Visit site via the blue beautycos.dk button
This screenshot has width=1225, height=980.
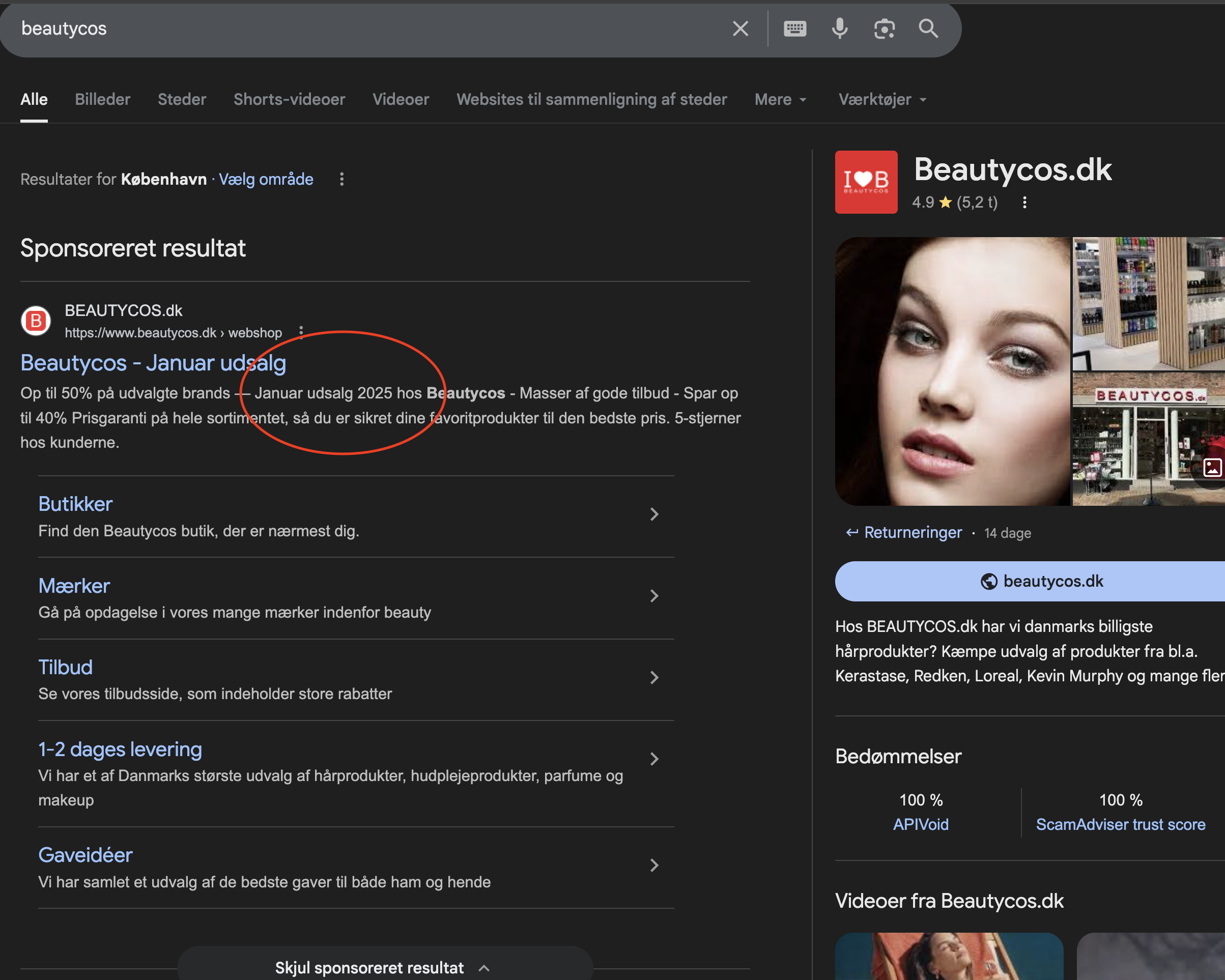point(1030,581)
